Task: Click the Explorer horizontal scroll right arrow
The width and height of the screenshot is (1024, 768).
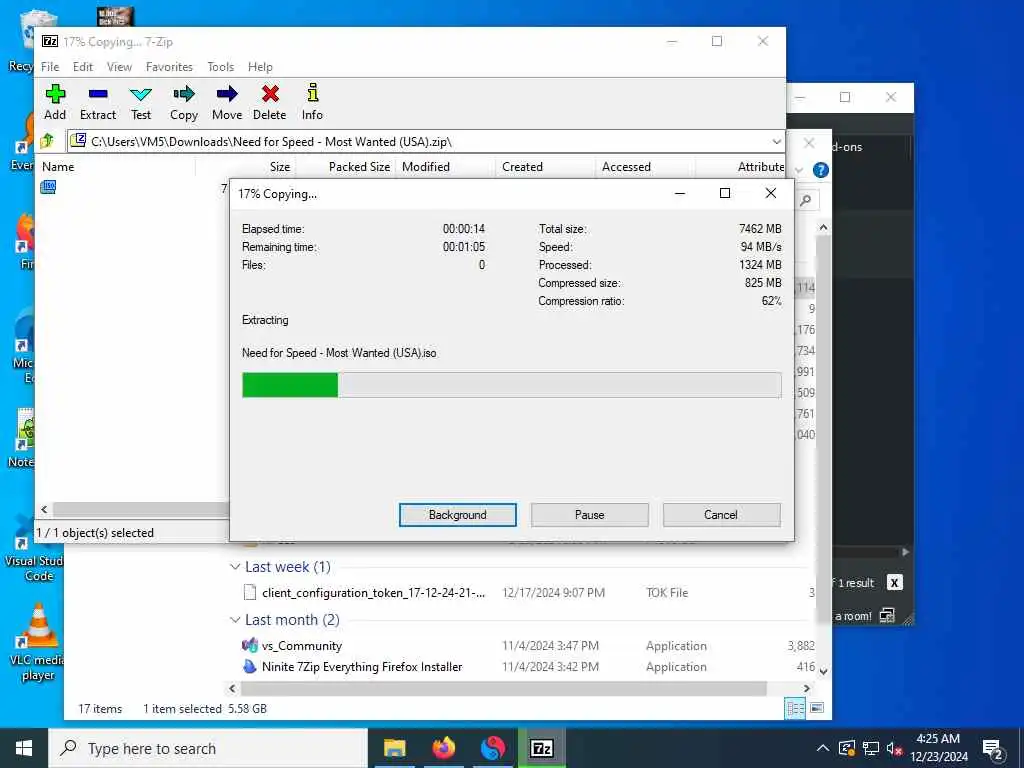Action: (807, 688)
